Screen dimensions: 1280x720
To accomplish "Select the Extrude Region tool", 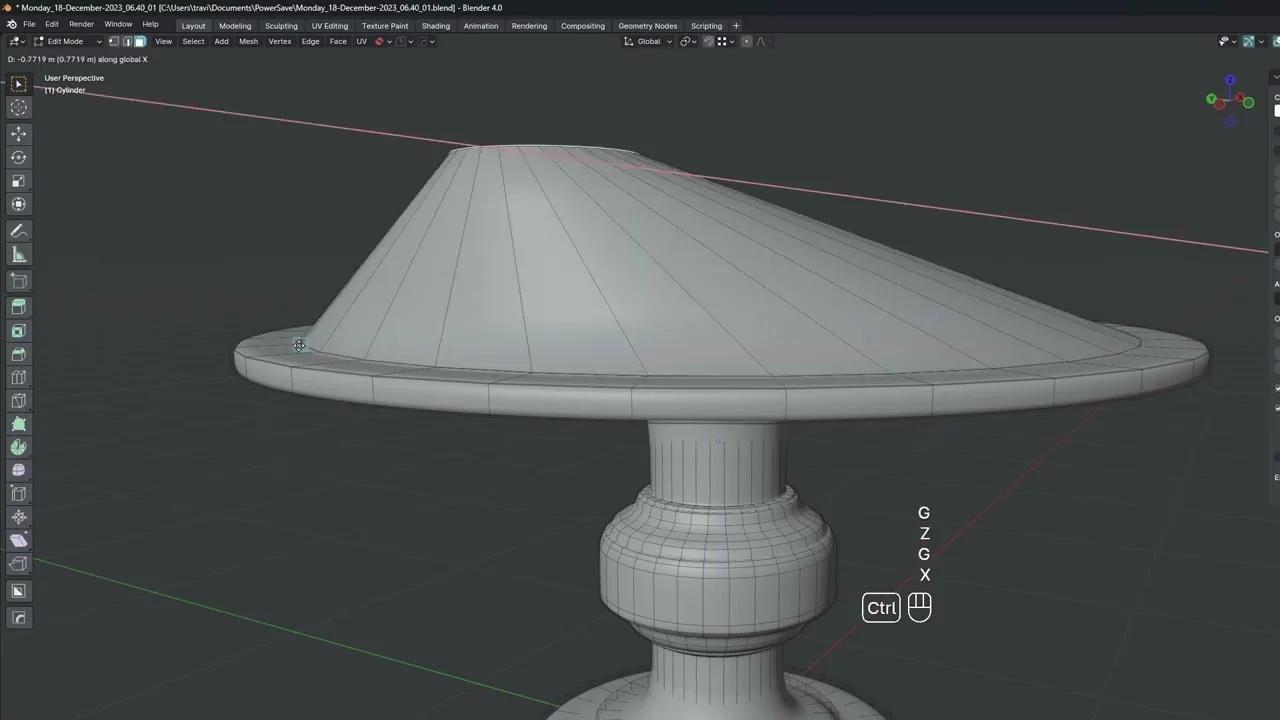I will [18, 307].
